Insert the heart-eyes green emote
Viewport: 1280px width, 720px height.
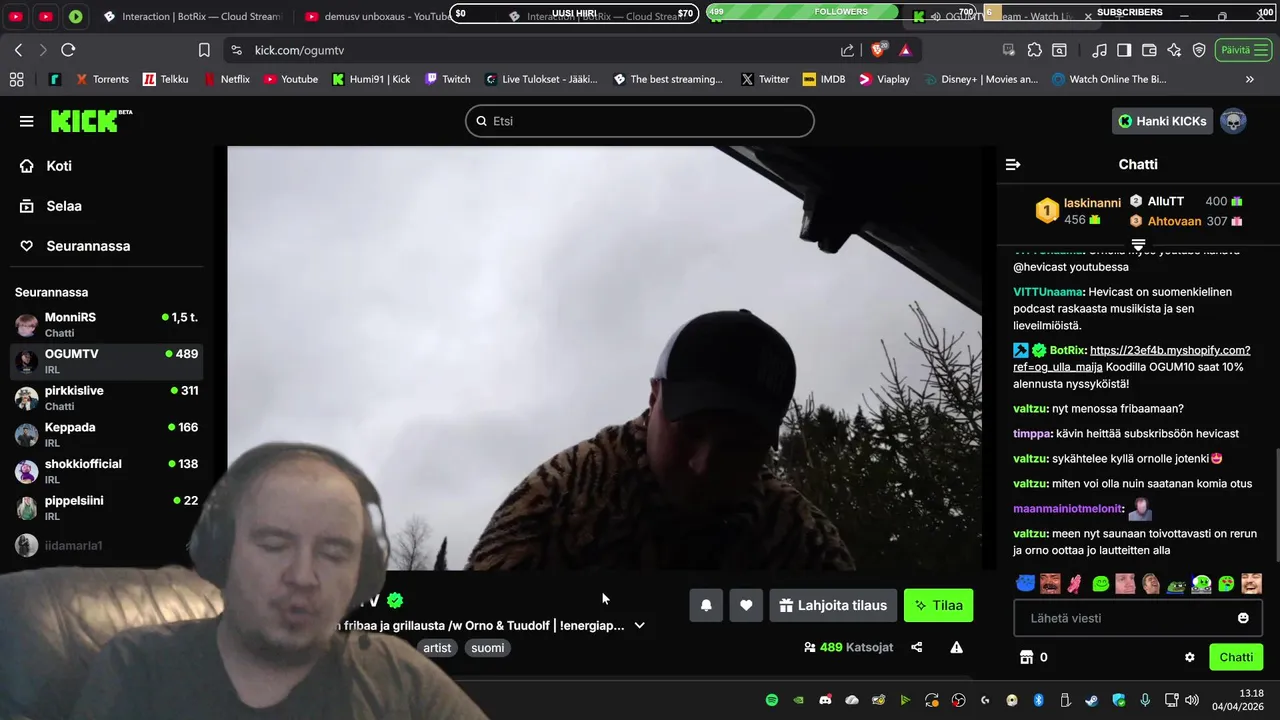[1226, 583]
